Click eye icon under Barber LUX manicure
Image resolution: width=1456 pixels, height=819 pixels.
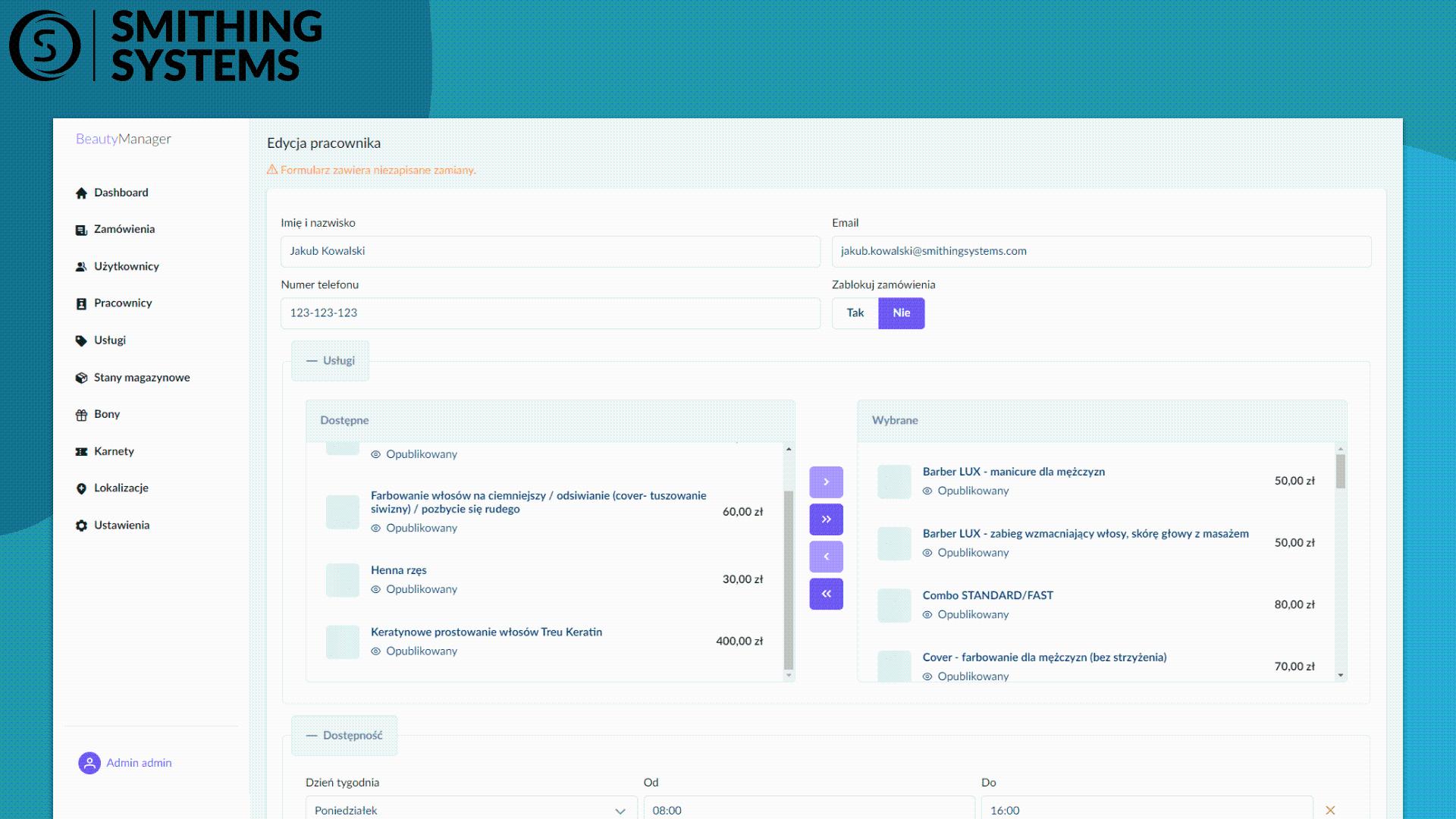point(927,491)
